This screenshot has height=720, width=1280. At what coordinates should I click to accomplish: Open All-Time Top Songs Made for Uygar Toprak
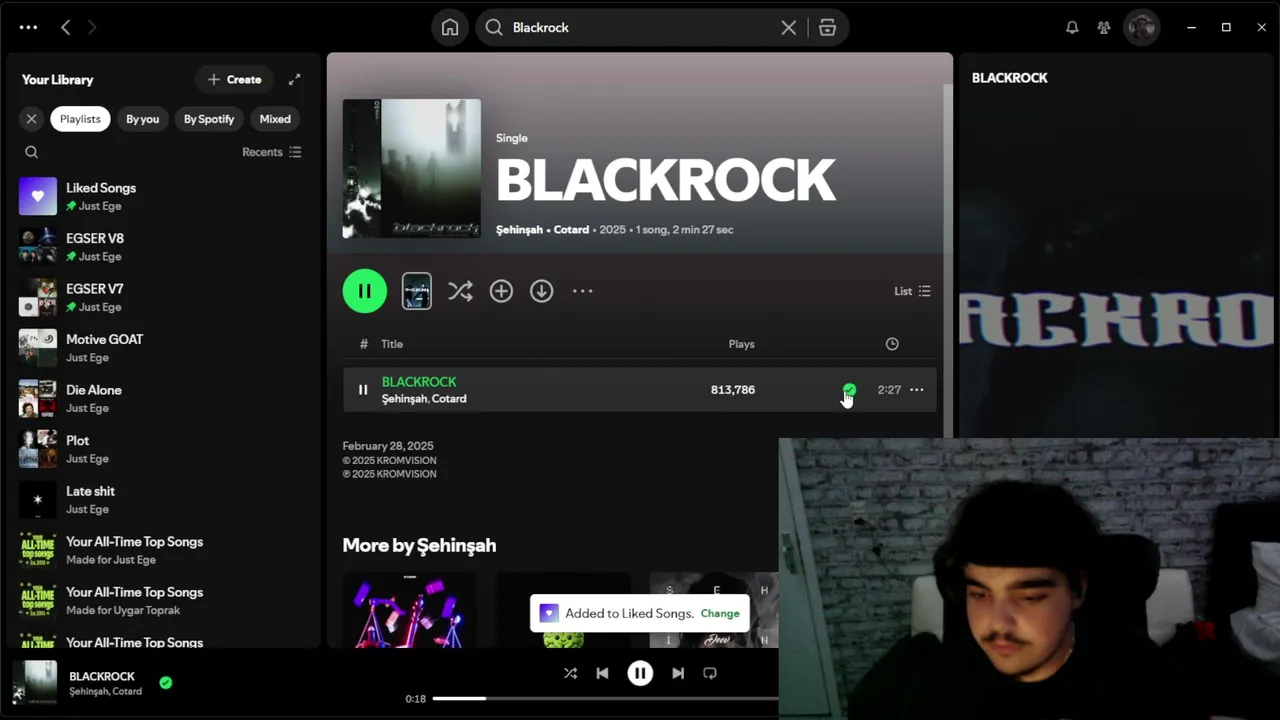pos(162,600)
